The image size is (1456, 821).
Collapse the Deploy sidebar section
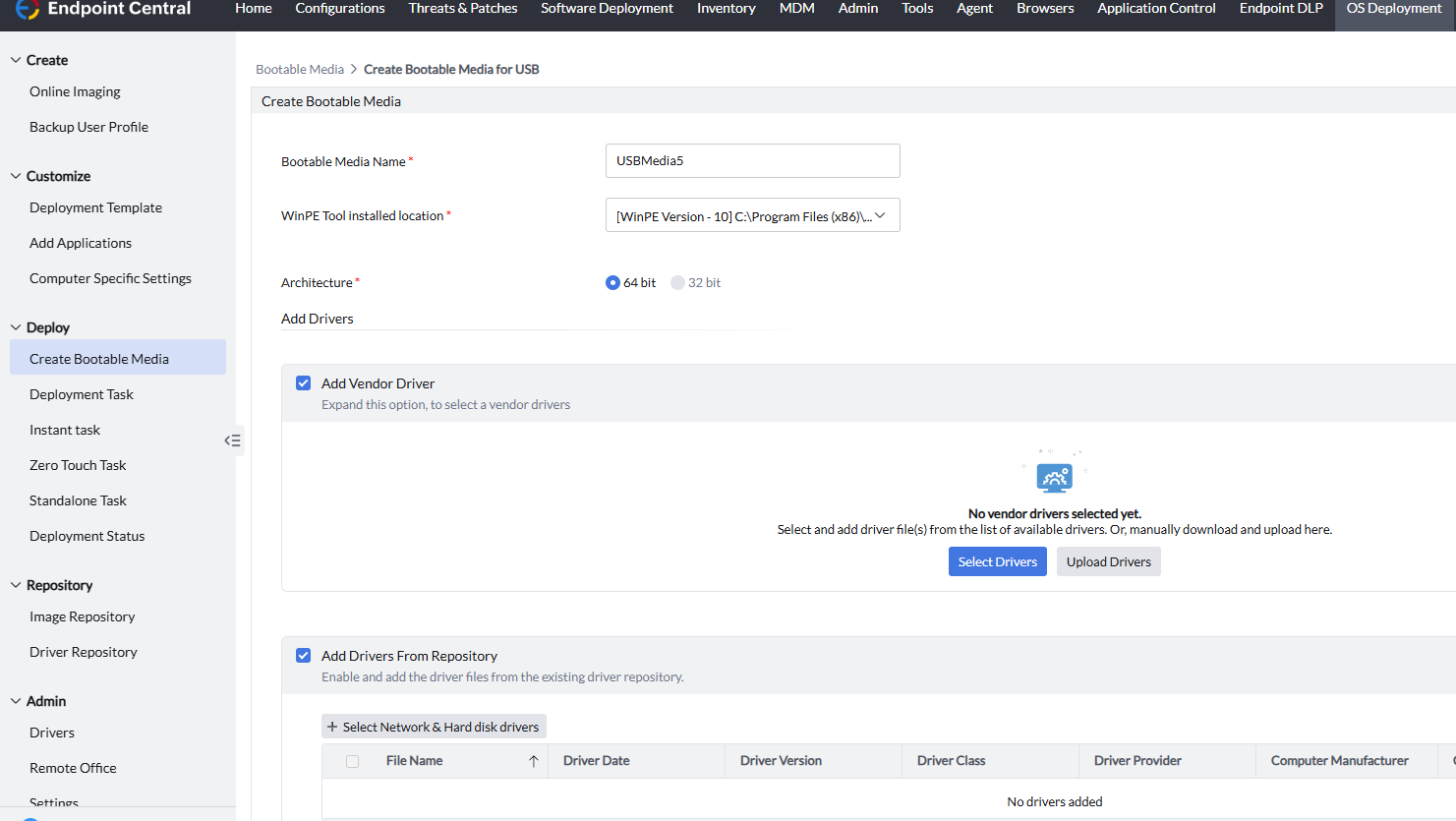(x=16, y=327)
